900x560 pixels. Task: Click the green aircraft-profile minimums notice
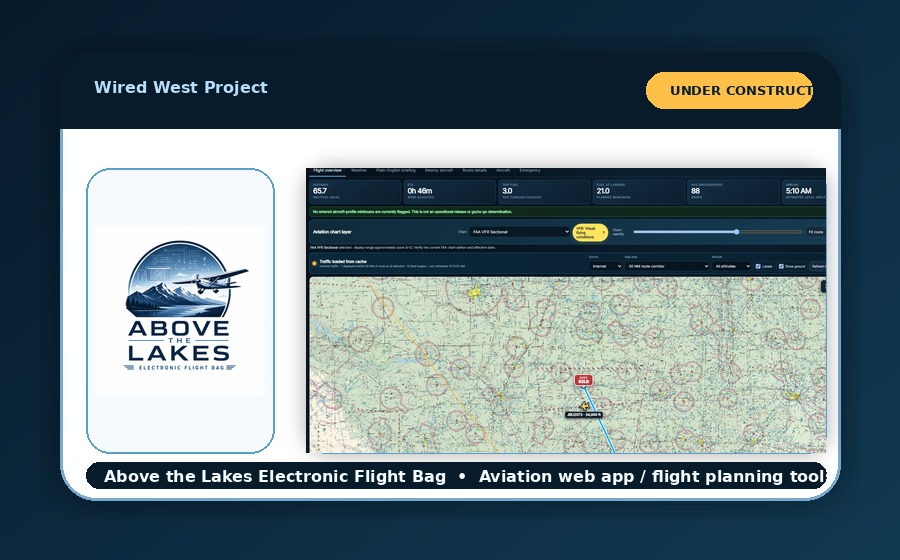pos(568,212)
